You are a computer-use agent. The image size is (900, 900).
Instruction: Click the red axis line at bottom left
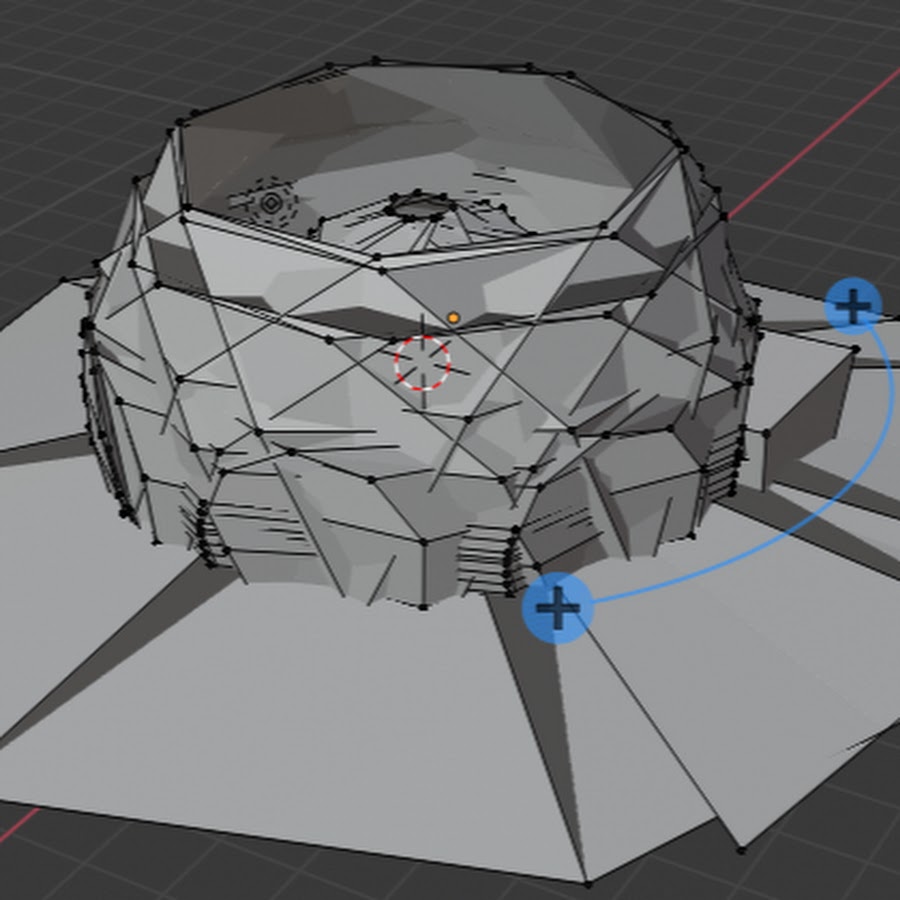tap(20, 822)
